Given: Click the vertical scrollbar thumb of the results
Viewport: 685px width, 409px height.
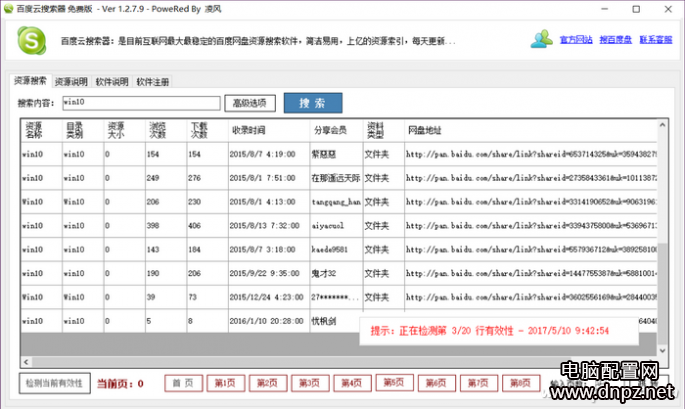Looking at the screenshot, I should [x=662, y=293].
